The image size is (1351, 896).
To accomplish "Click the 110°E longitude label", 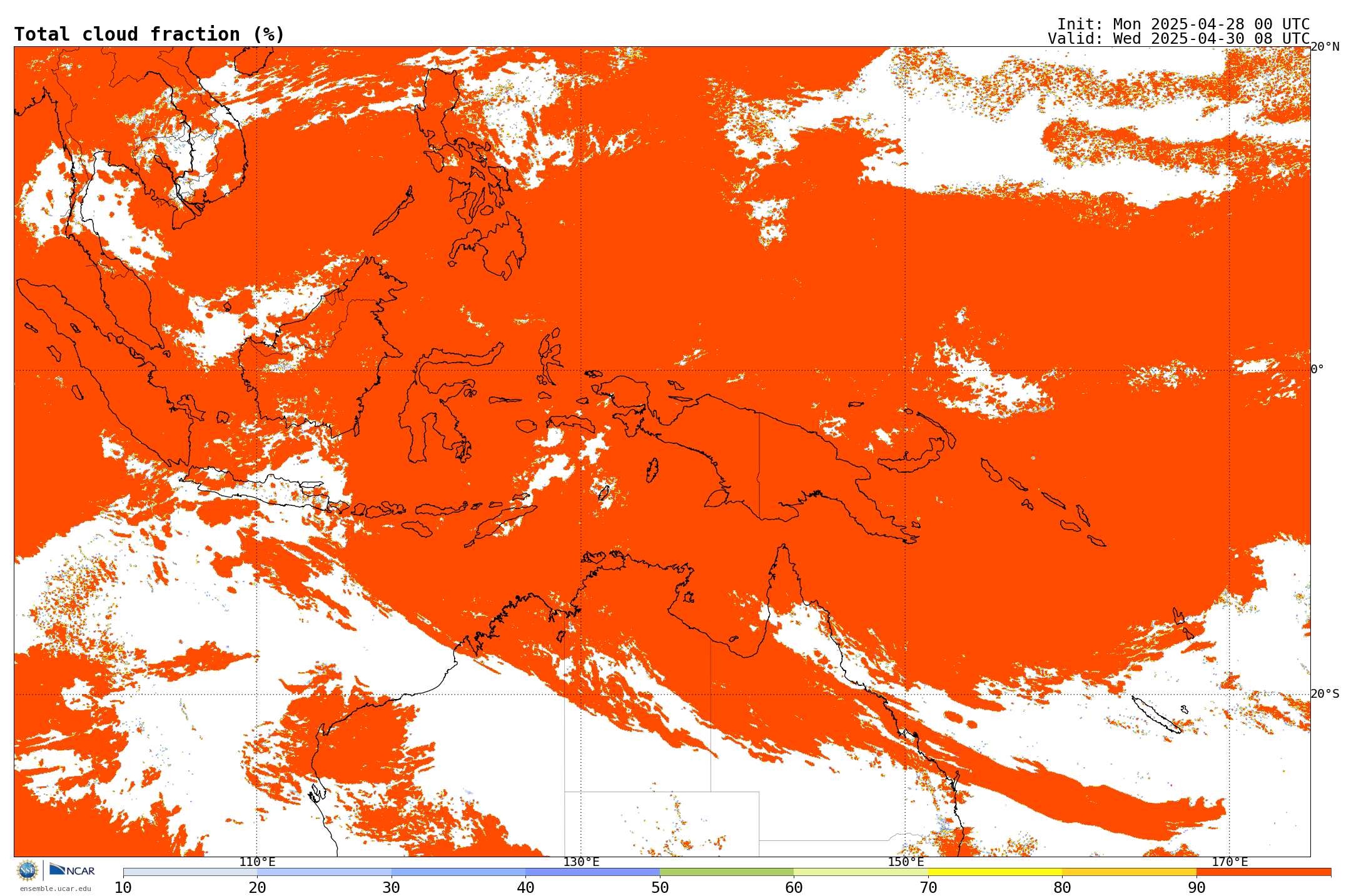I will coord(257,862).
